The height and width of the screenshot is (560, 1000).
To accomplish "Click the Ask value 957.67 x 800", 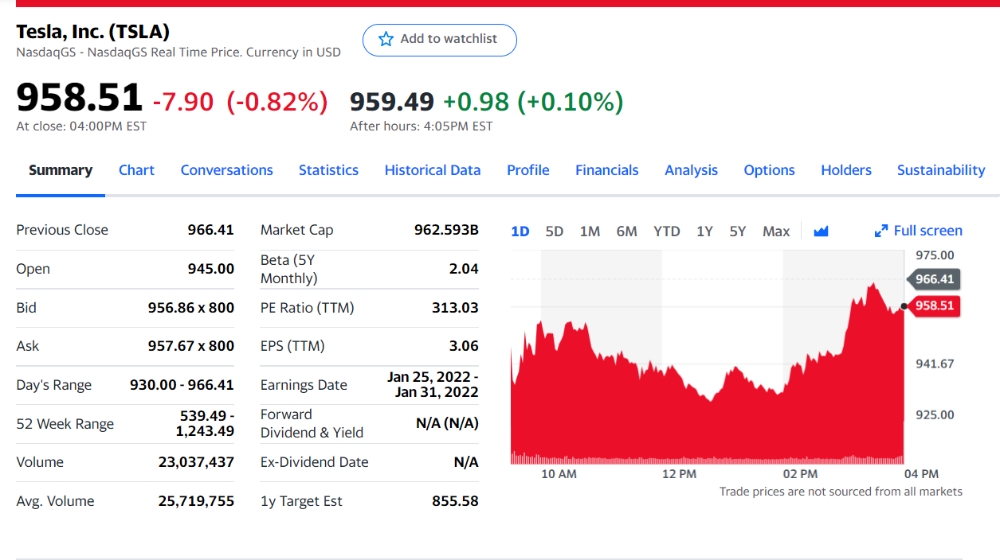I will pyautogui.click(x=191, y=346).
